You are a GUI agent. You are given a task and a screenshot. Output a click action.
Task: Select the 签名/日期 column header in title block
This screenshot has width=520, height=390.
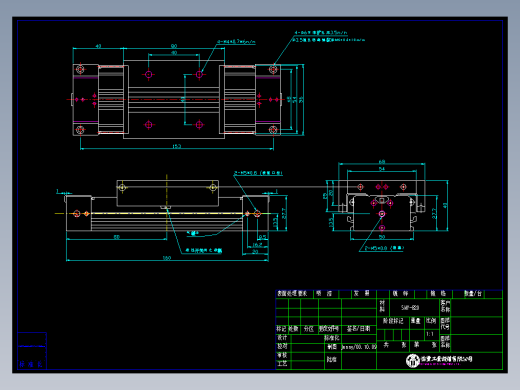pos(358,329)
